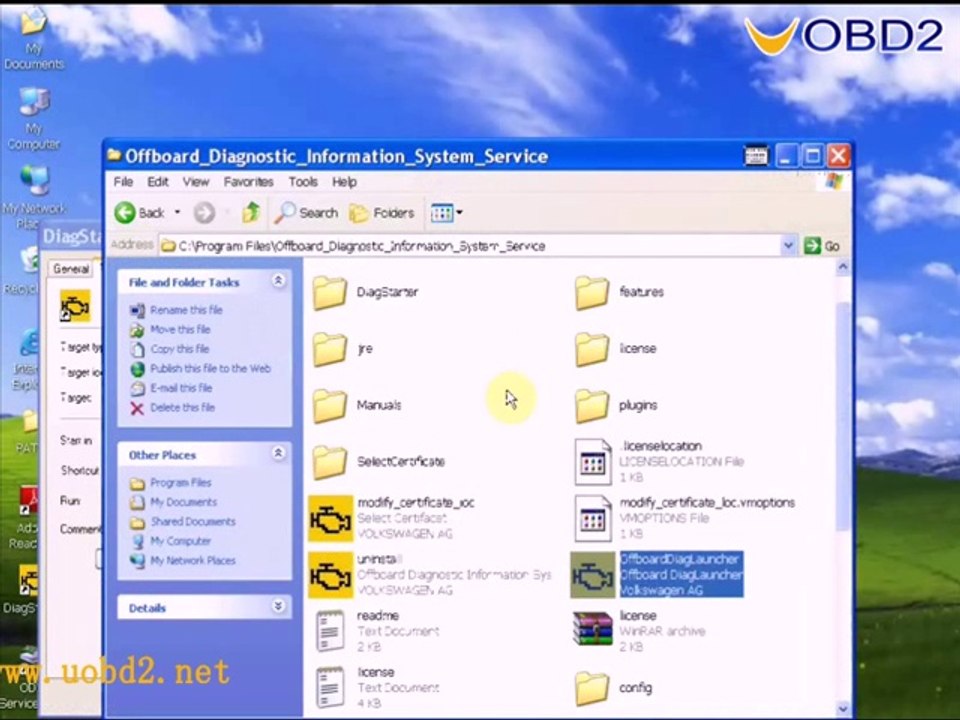
Task: Select the OffboardDiagLauncher engine icon
Action: point(593,575)
